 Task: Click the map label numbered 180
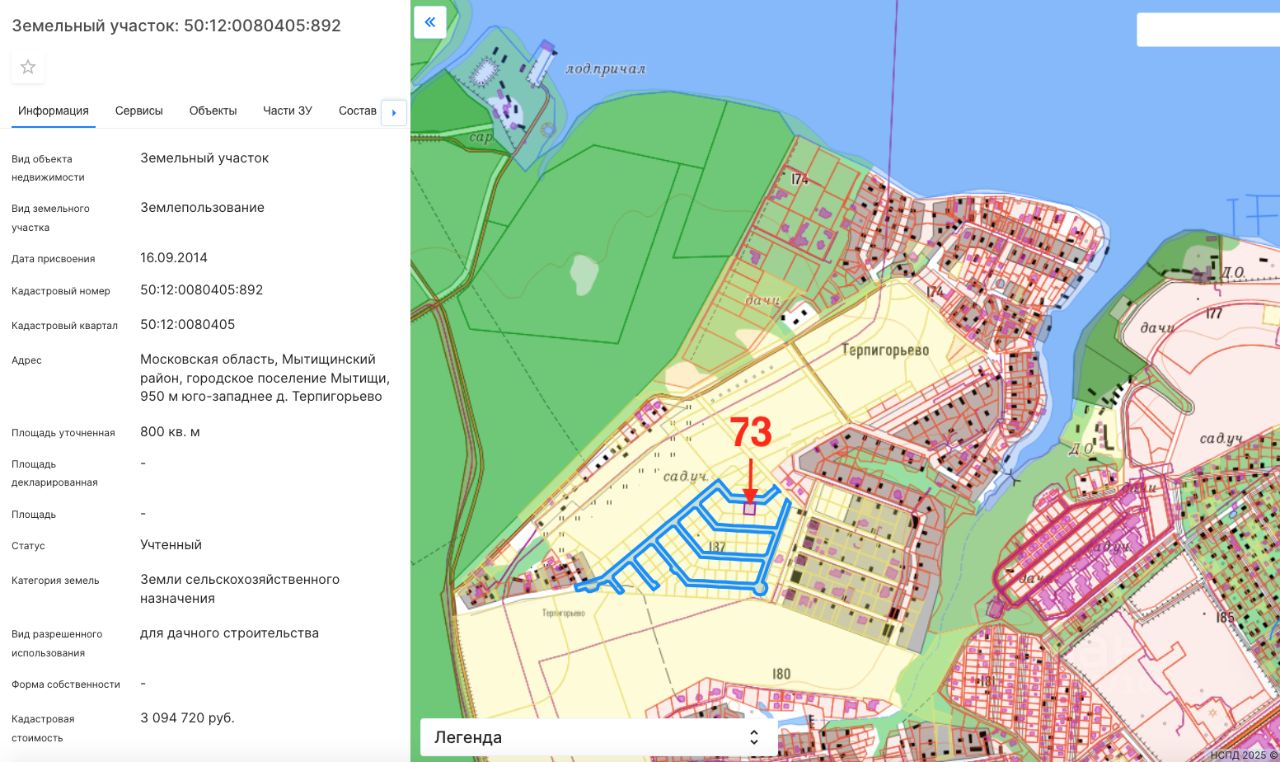(x=781, y=674)
